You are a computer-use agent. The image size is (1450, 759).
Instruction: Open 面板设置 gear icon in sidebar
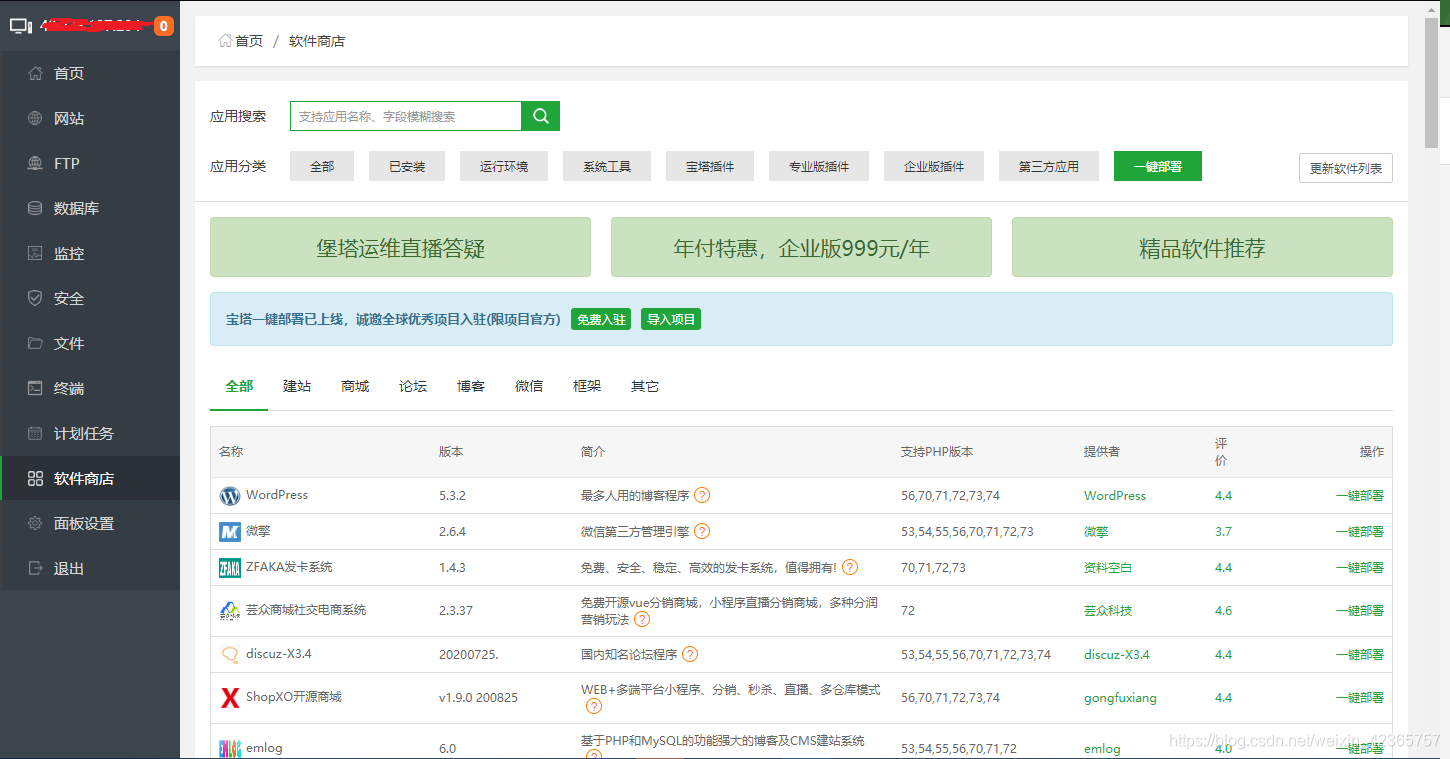(x=36, y=523)
